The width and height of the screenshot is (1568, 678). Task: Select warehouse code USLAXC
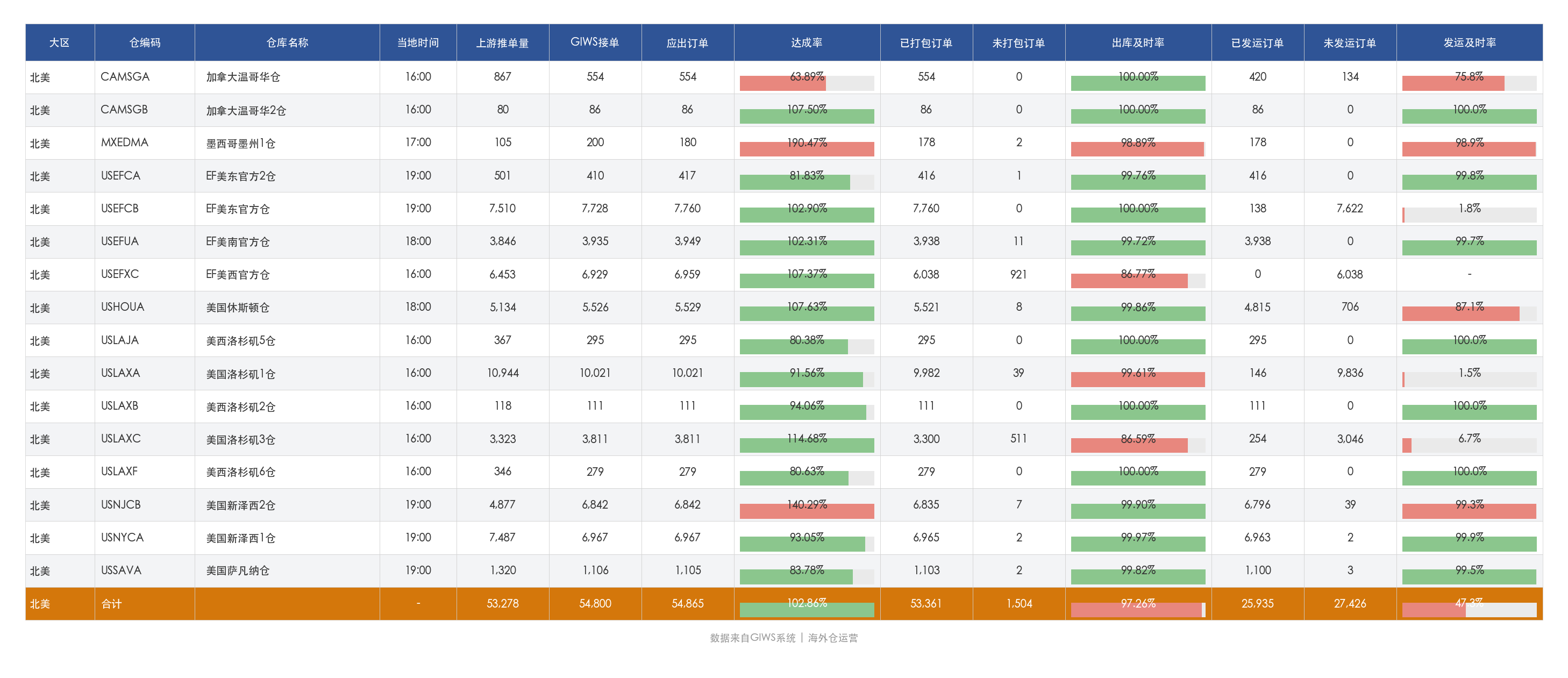point(120,438)
